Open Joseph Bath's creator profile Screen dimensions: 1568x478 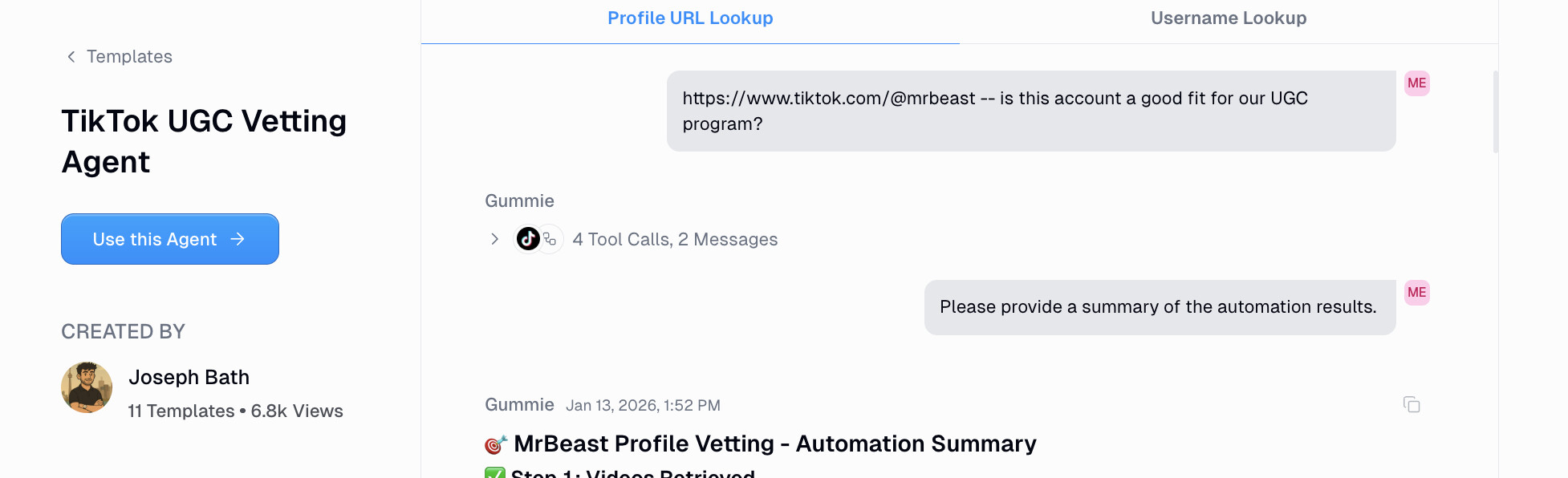coord(189,377)
